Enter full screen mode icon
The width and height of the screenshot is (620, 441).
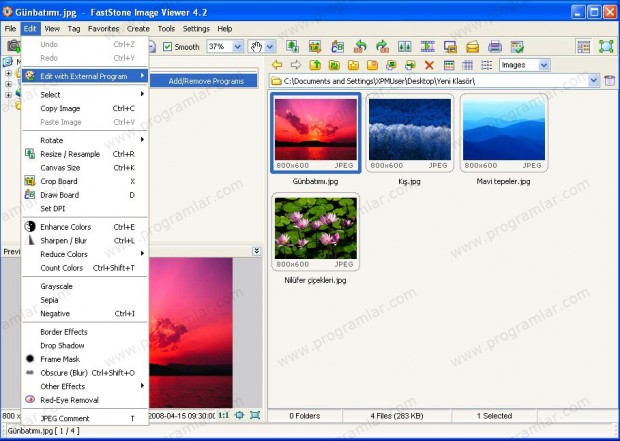click(606, 46)
